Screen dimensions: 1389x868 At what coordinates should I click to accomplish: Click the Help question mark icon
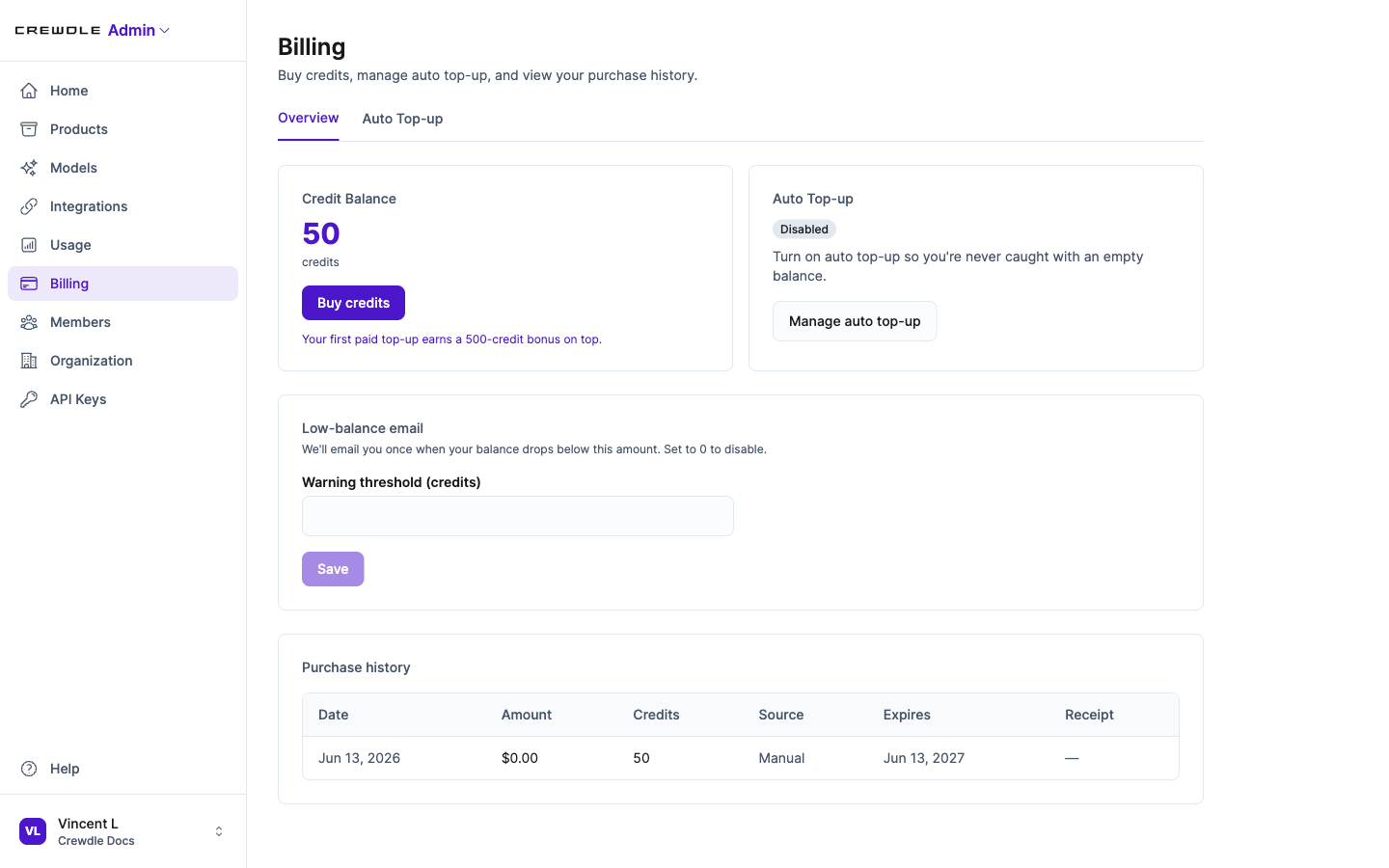coord(29,769)
